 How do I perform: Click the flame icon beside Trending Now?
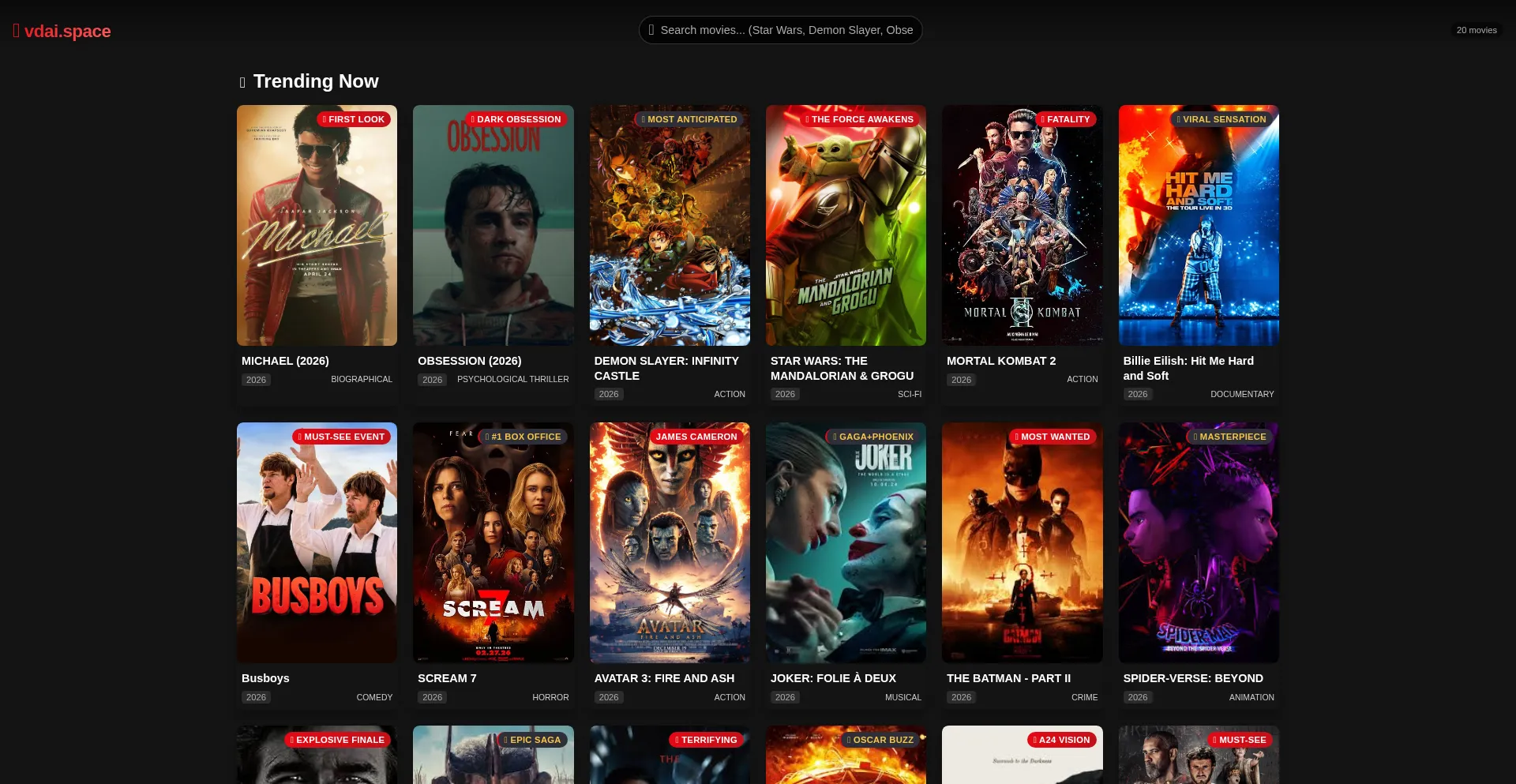pyautogui.click(x=242, y=82)
